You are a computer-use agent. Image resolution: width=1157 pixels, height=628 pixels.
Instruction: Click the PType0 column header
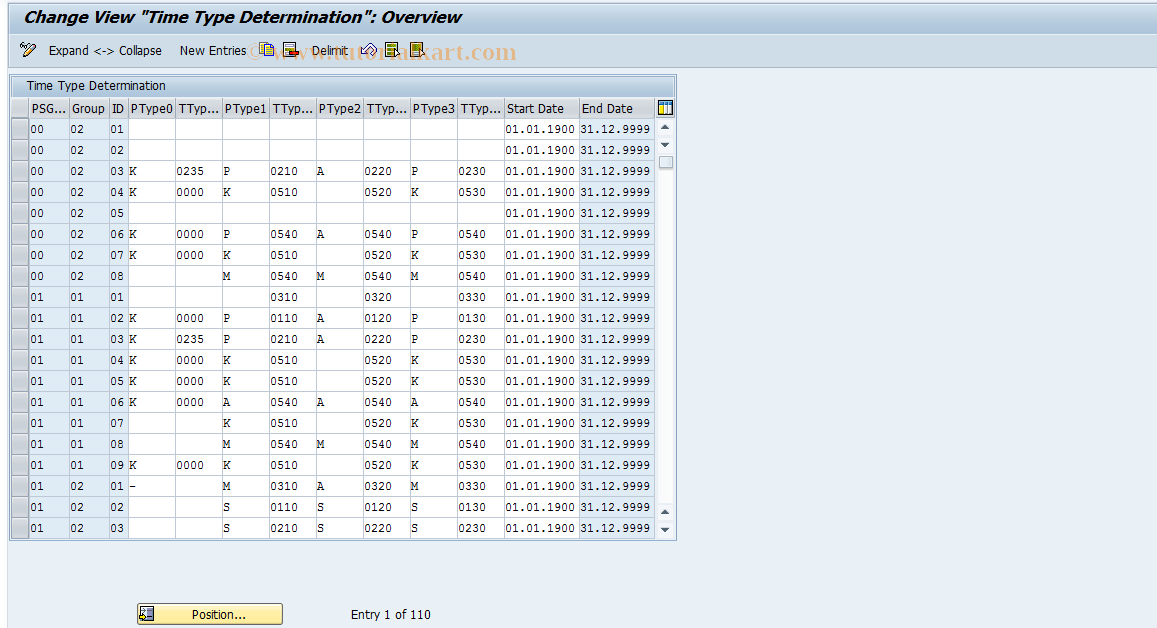pos(151,108)
